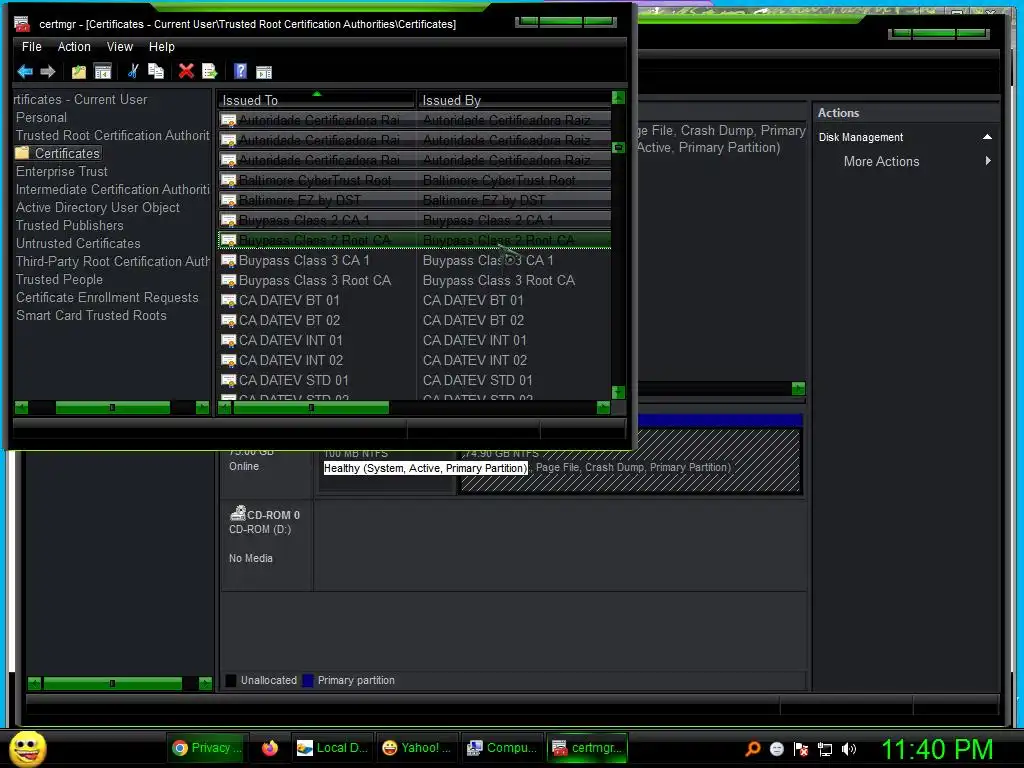This screenshot has height=768, width=1024.
Task: Open the Action menu in certmgr
Action: click(x=74, y=46)
